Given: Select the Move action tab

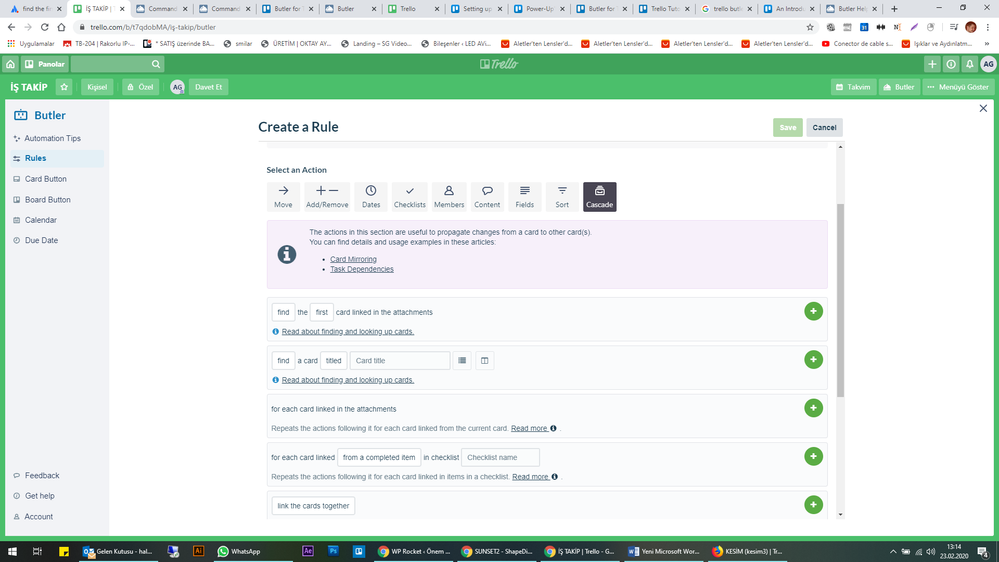Looking at the screenshot, I should pos(283,196).
